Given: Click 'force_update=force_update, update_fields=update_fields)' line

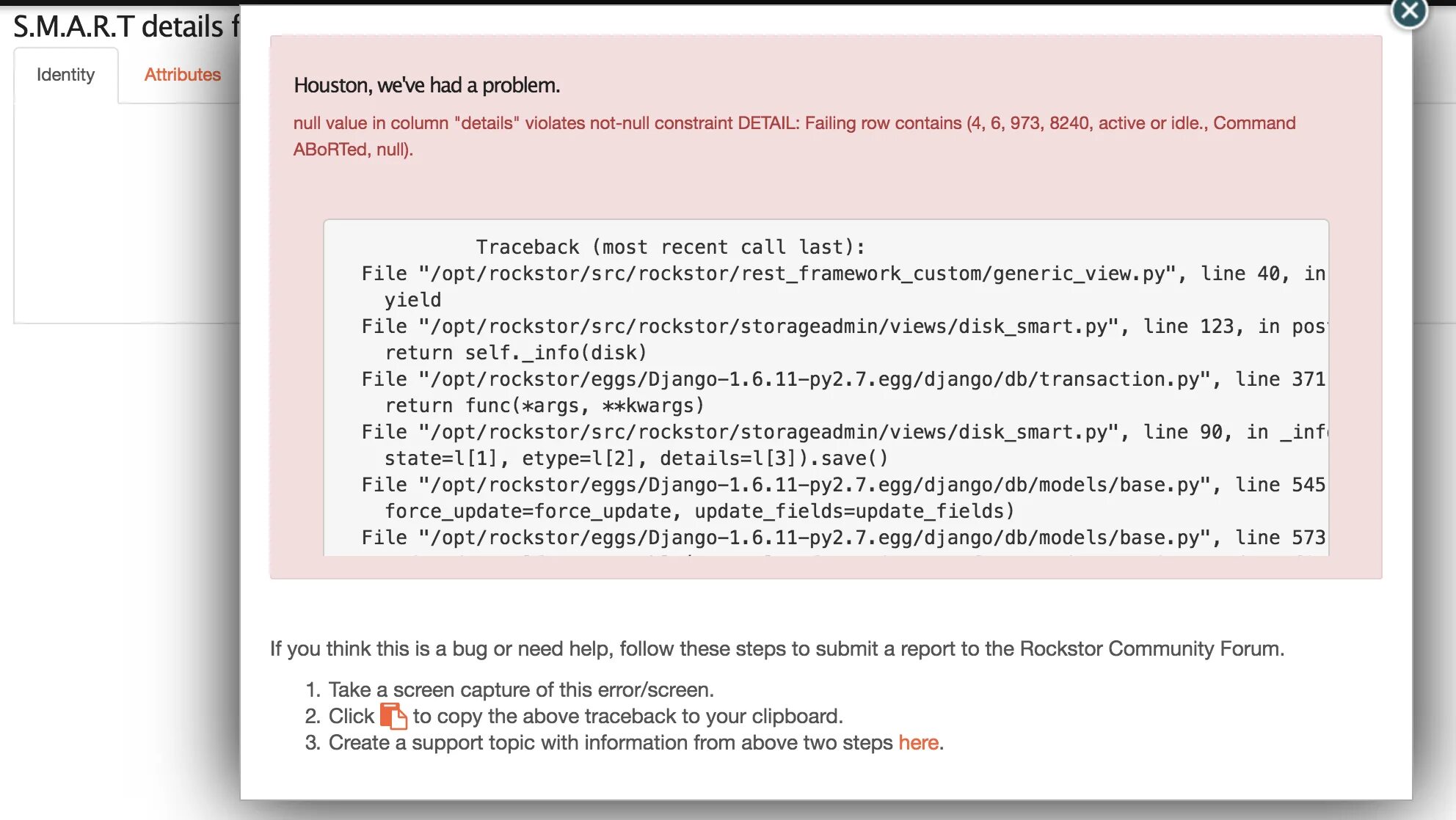Looking at the screenshot, I should (x=699, y=511).
